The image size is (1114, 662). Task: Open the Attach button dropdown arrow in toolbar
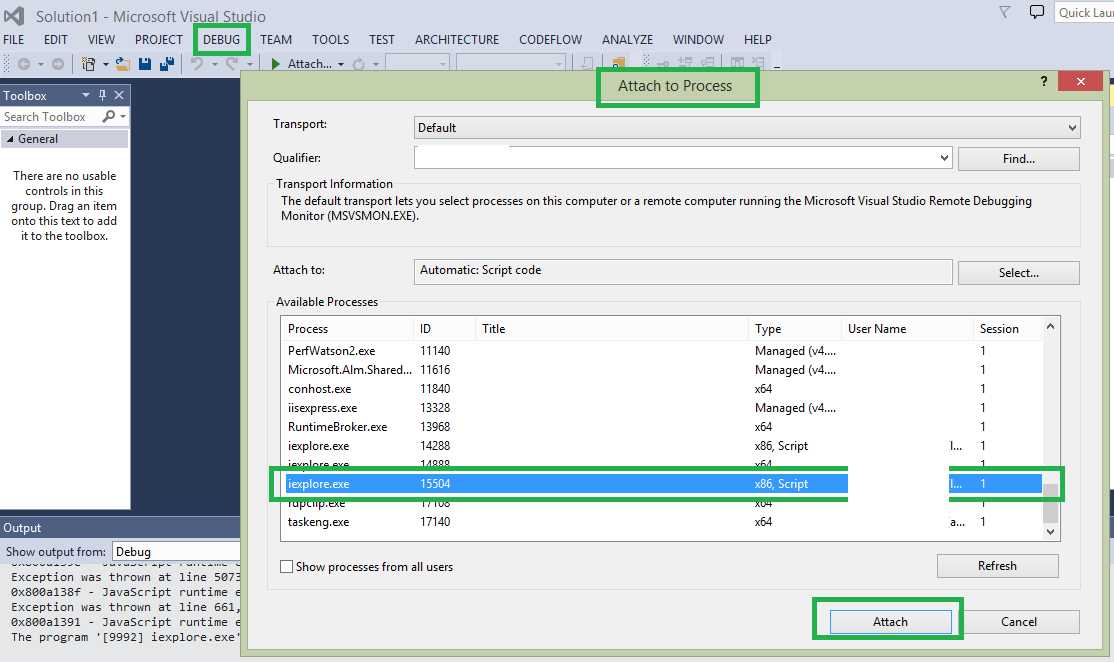(x=341, y=65)
